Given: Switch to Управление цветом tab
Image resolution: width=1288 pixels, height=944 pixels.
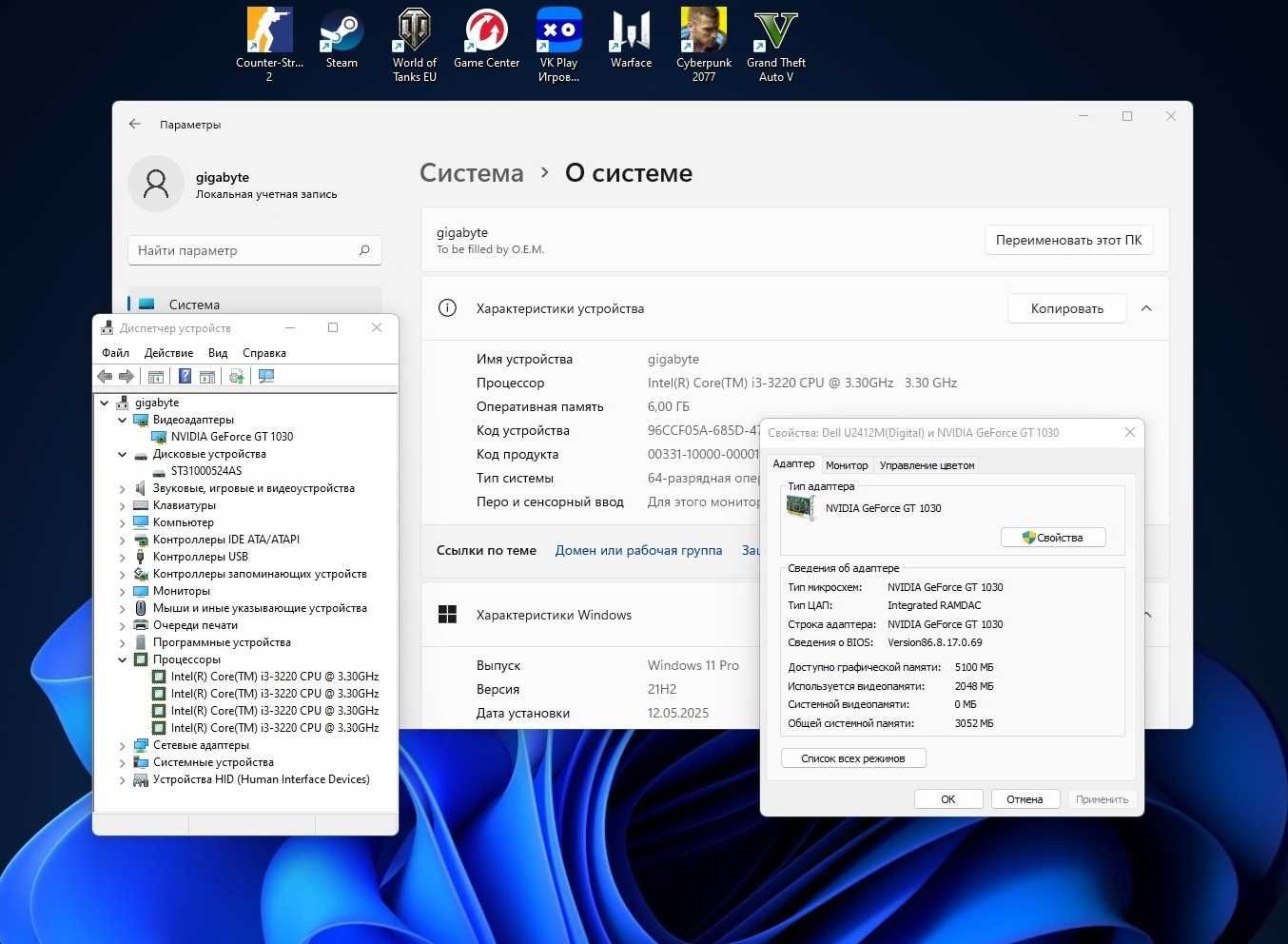Looking at the screenshot, I should coord(927,465).
